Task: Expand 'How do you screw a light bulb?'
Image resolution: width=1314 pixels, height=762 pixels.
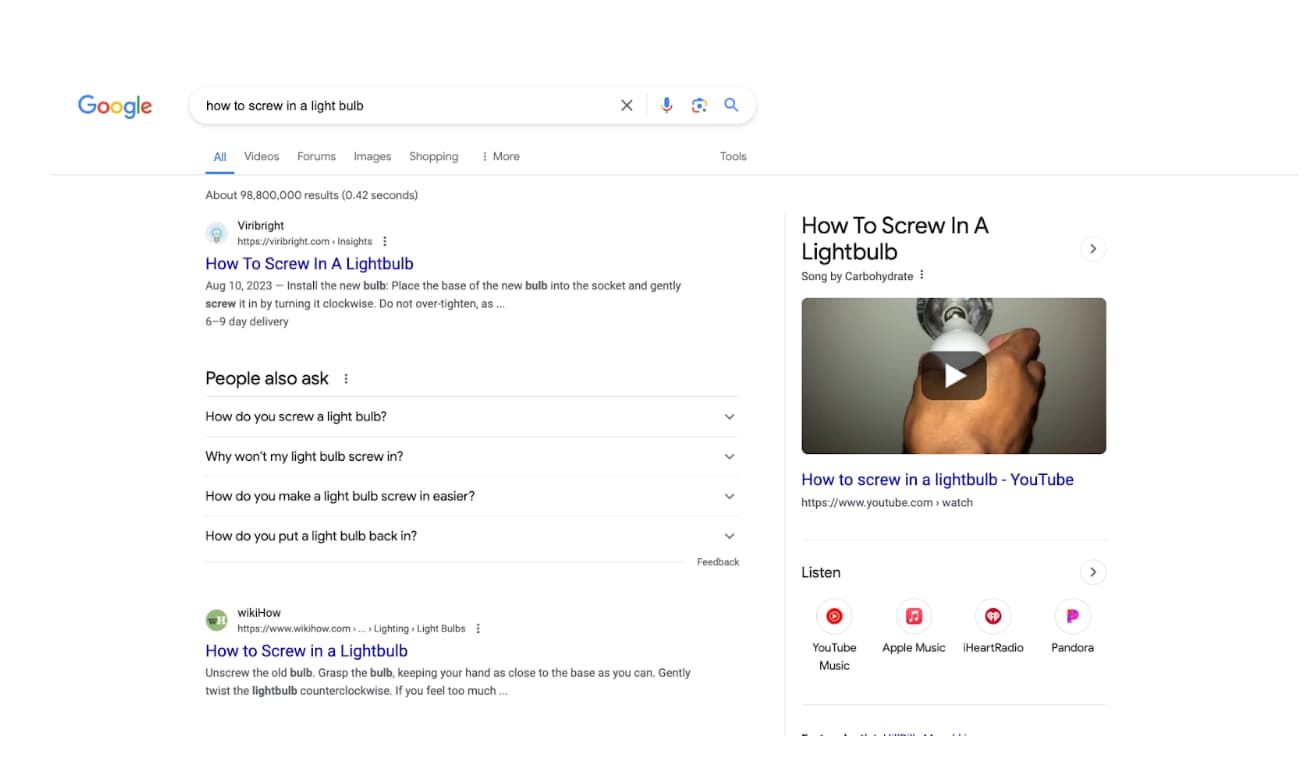Action: click(472, 417)
